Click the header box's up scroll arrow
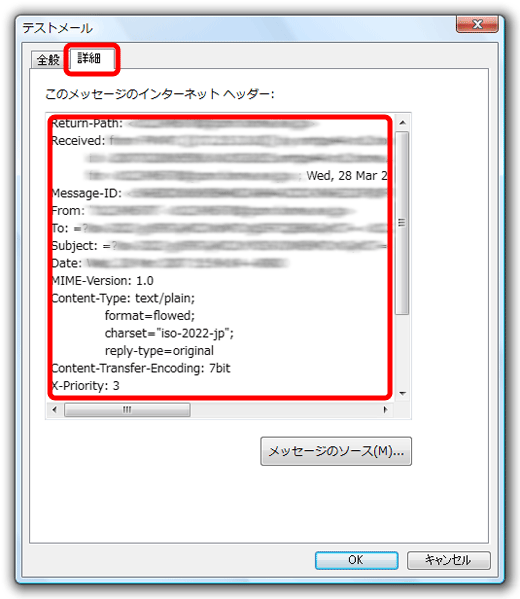Viewport: 520px width, 599px height. click(402, 123)
